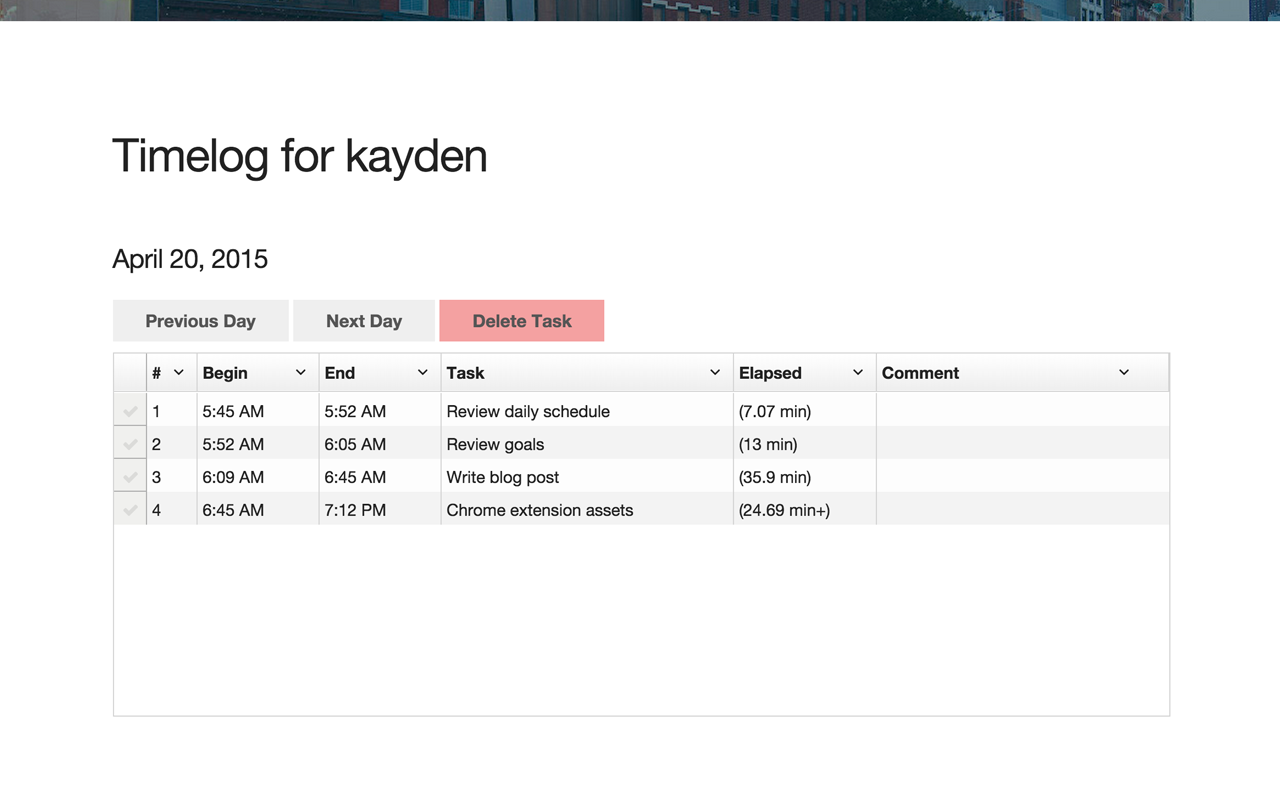Screen dimensions: 1280x800
Task: Click the 5:45 AM begin time cell
Action: pos(257,411)
